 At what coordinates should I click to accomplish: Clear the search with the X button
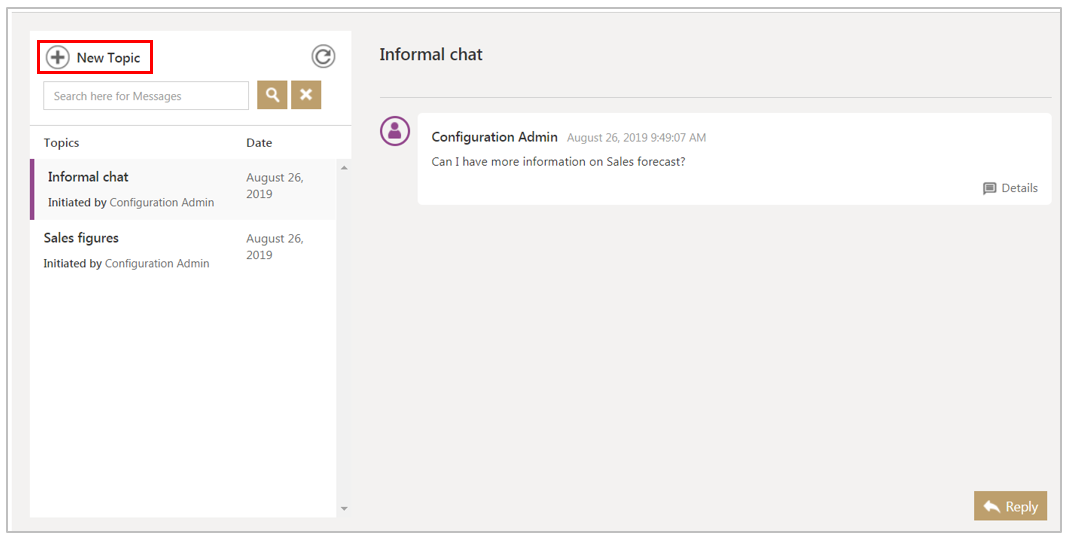[x=306, y=96]
